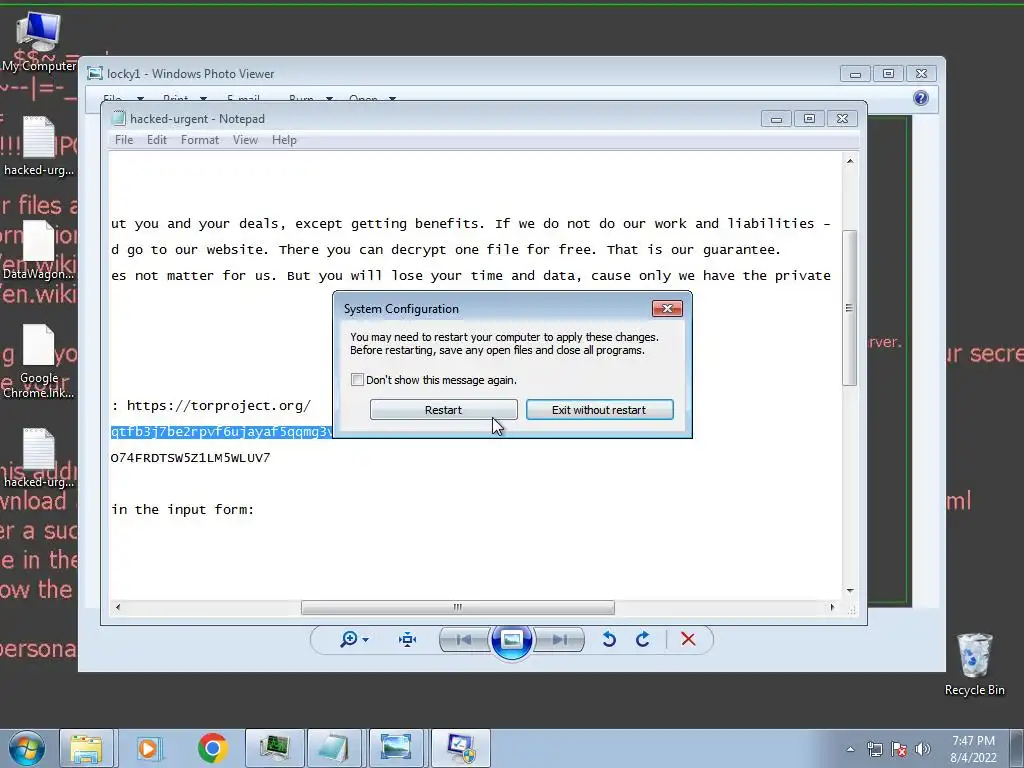Click Notepad vertical scrollbar thumb
This screenshot has height=768, width=1024.
(849, 307)
